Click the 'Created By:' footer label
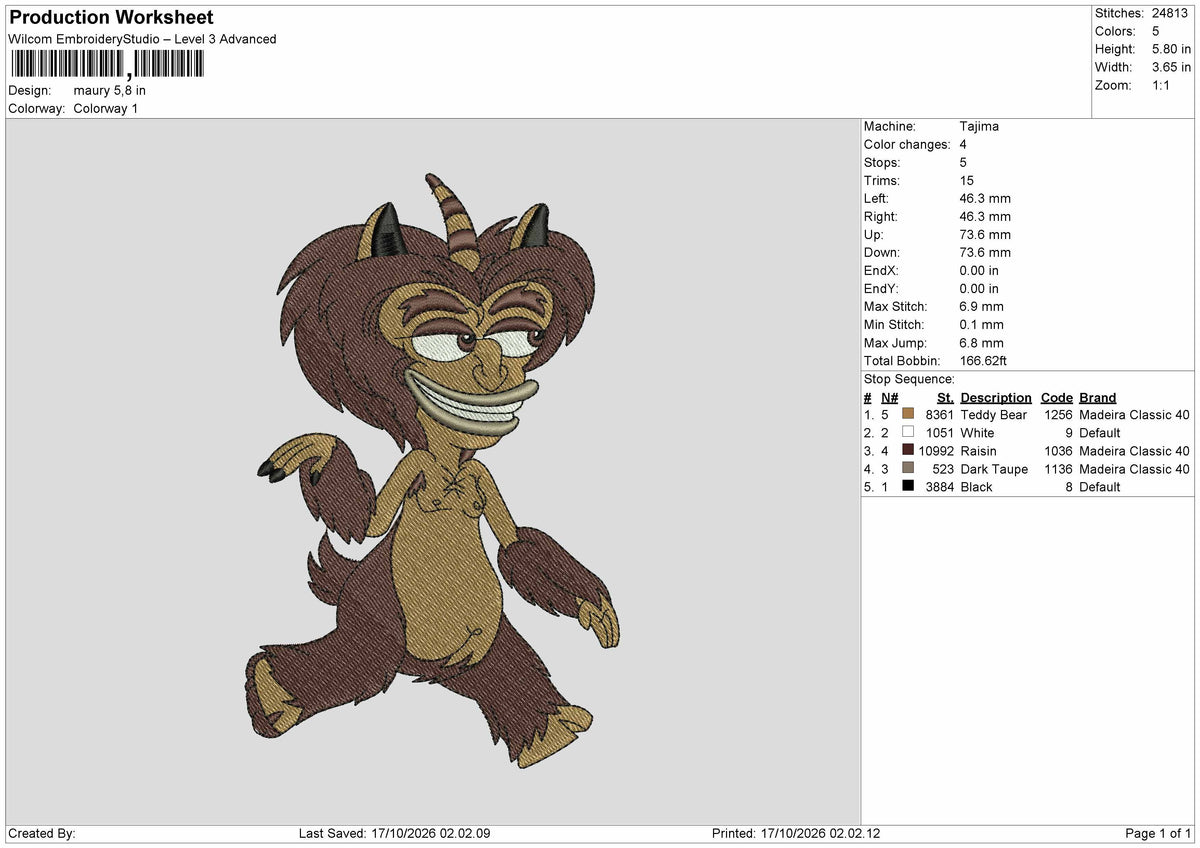Image resolution: width=1200 pixels, height=848 pixels. (42, 833)
